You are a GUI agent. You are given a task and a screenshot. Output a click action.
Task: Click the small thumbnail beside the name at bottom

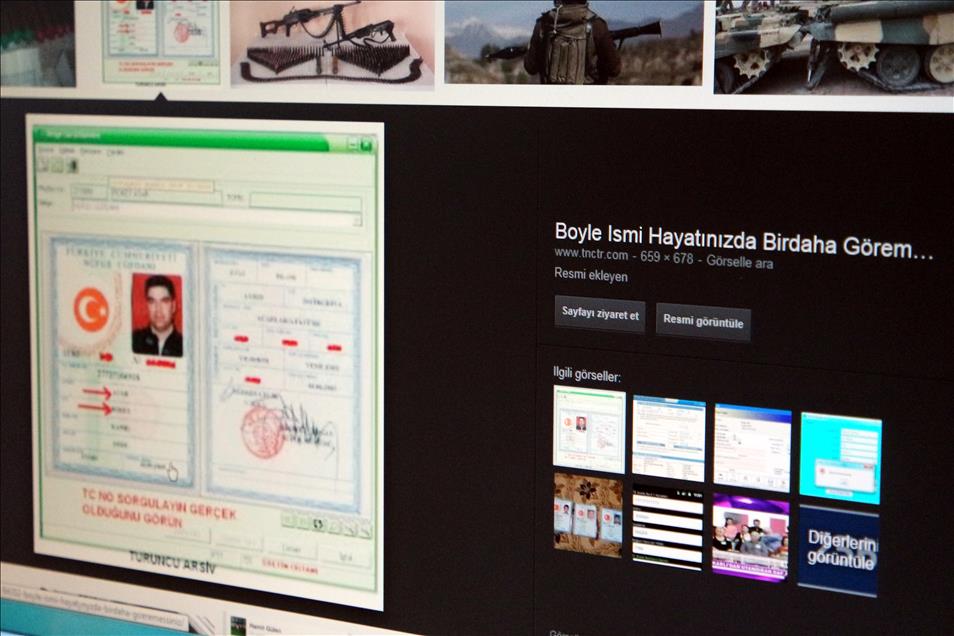[x=238, y=625]
